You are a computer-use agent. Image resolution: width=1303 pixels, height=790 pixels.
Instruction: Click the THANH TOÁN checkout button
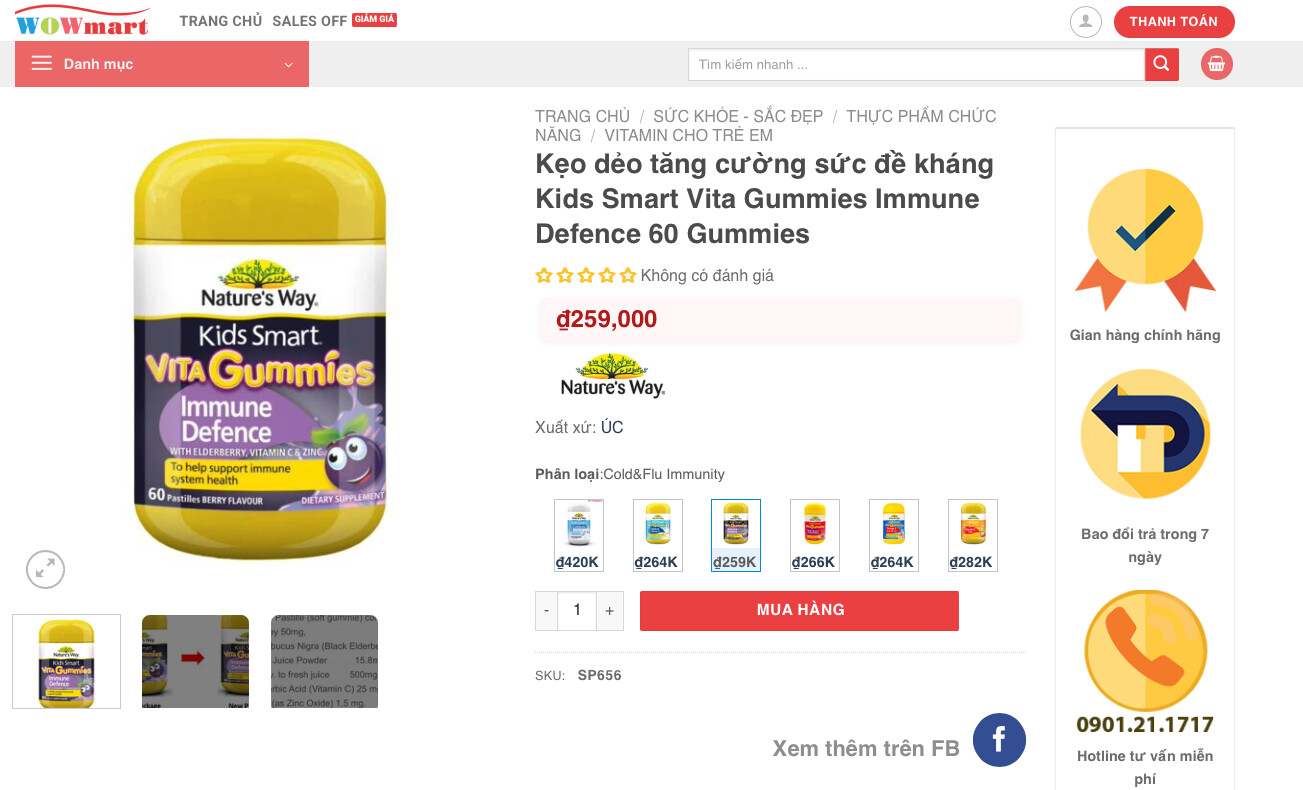coord(1174,22)
